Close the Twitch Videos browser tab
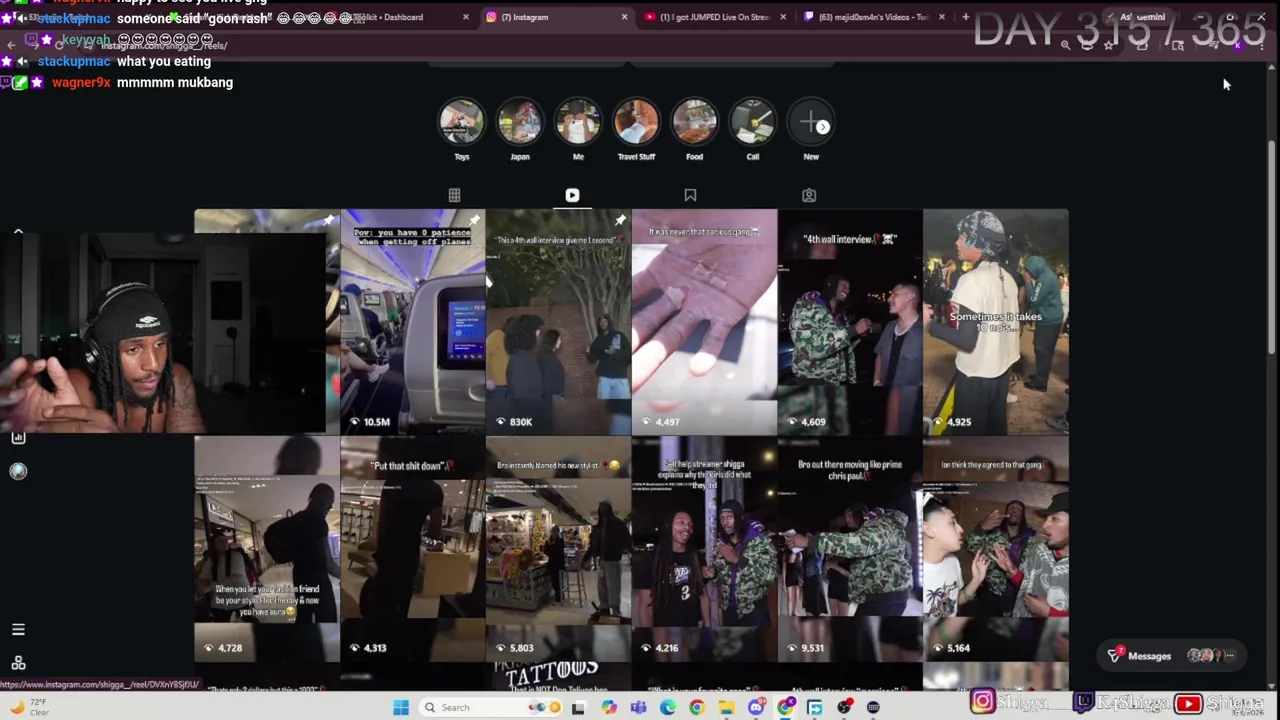 [942, 17]
